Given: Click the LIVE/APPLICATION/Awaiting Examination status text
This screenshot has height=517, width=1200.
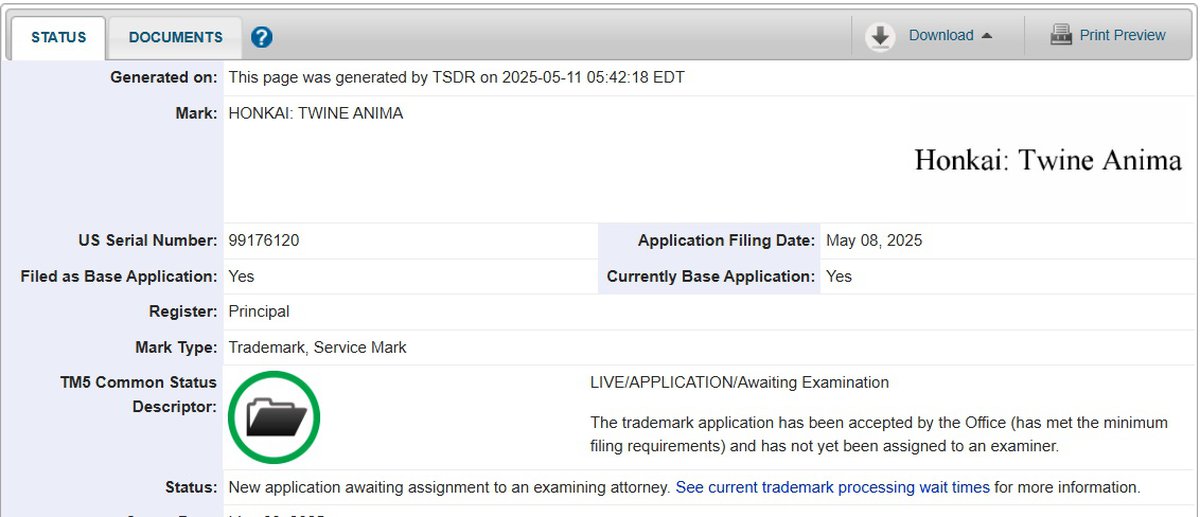Looking at the screenshot, I should click(x=739, y=383).
